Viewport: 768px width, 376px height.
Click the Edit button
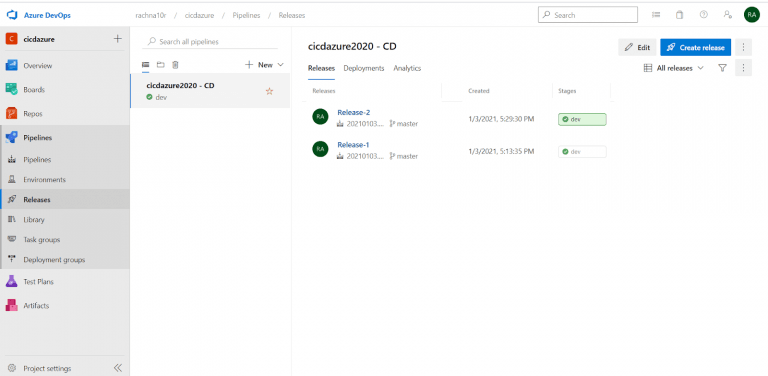click(637, 47)
